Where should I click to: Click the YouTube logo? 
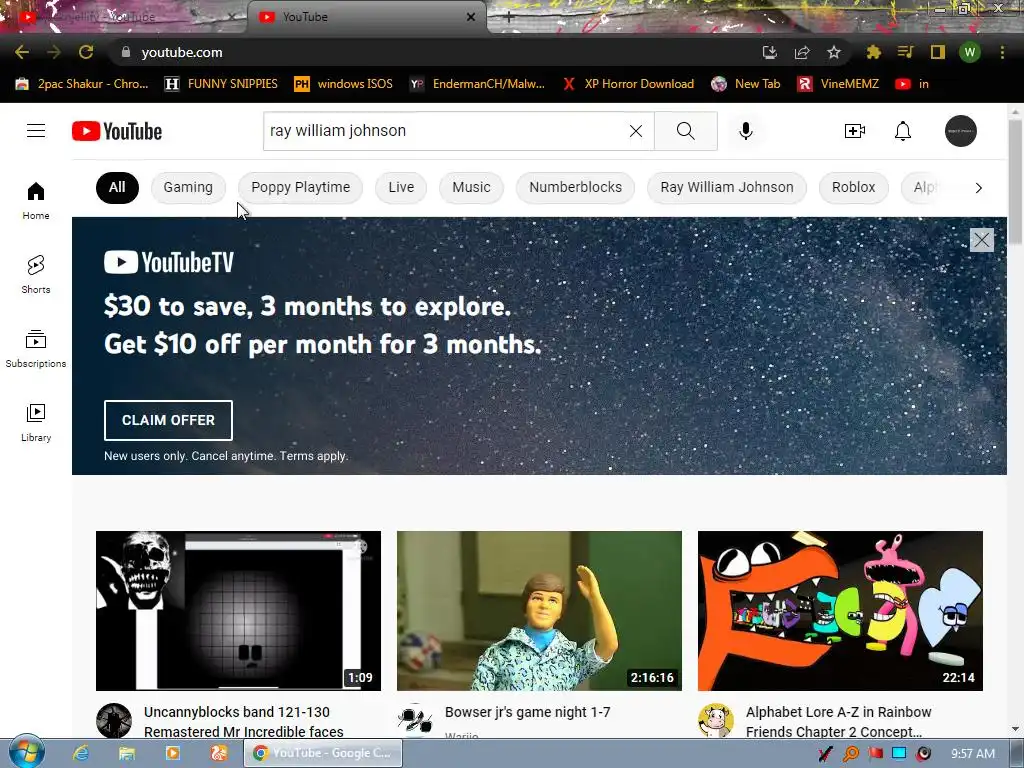click(117, 131)
